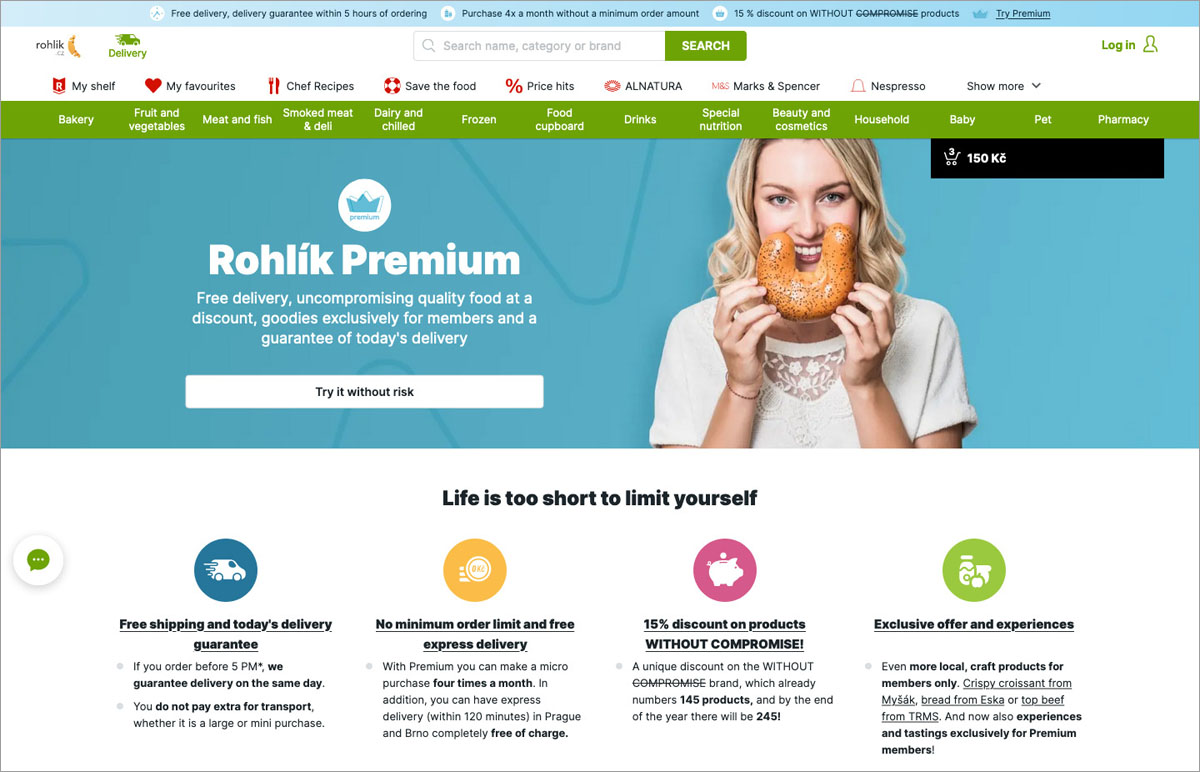This screenshot has height=772, width=1200.
Task: Click the green SEARCH button
Action: 706,46
